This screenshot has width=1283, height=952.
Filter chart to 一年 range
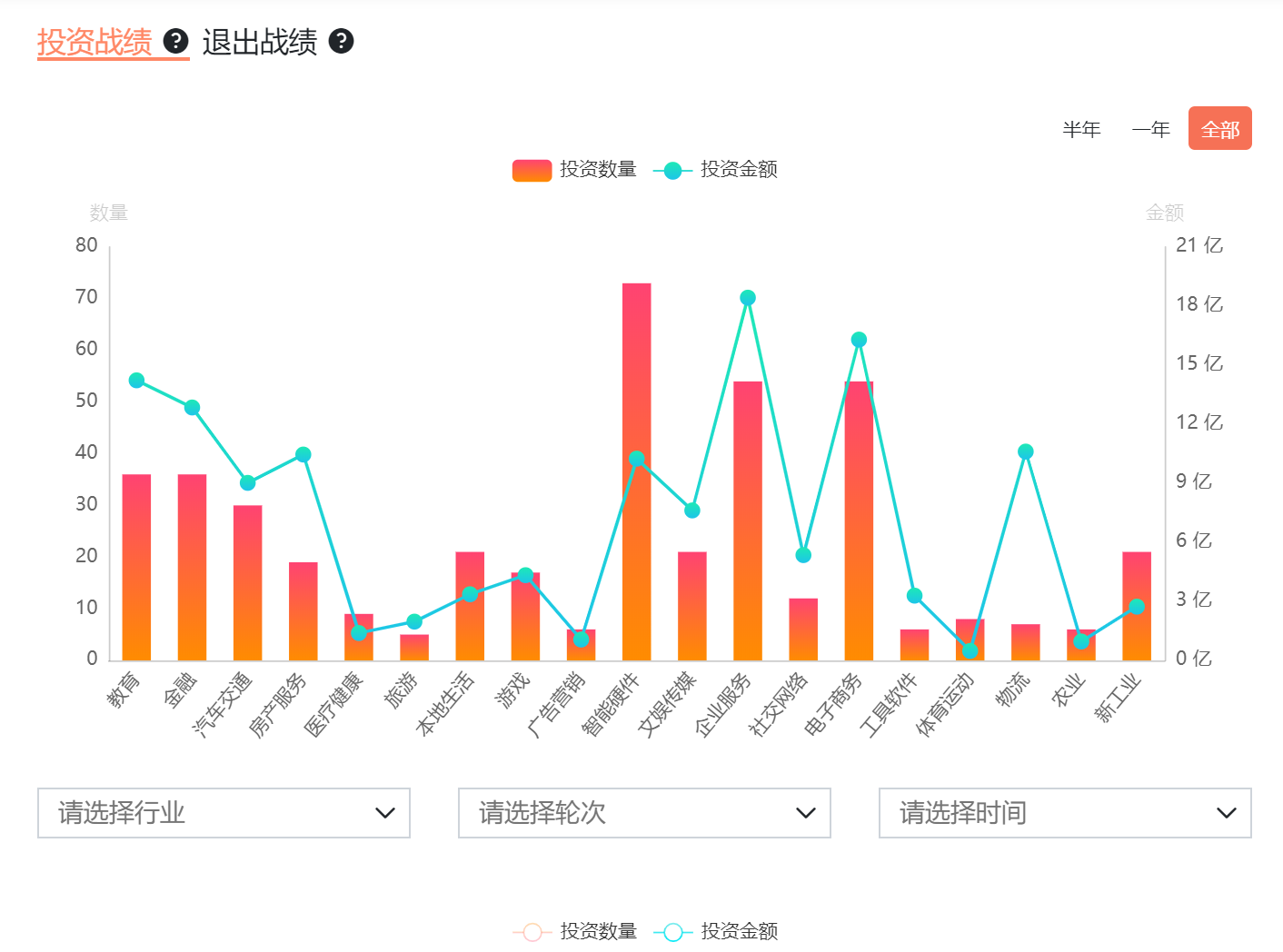(x=1150, y=129)
